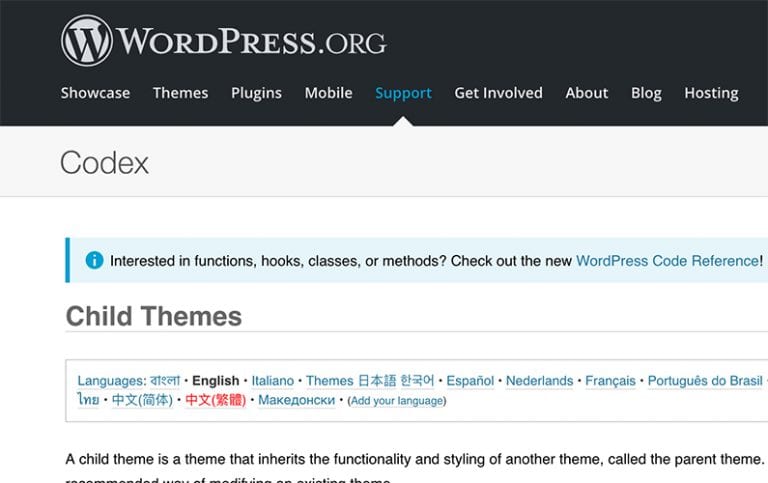Click the blue info icon in the notice
Image resolution: width=768 pixels, height=483 pixels.
click(x=95, y=260)
